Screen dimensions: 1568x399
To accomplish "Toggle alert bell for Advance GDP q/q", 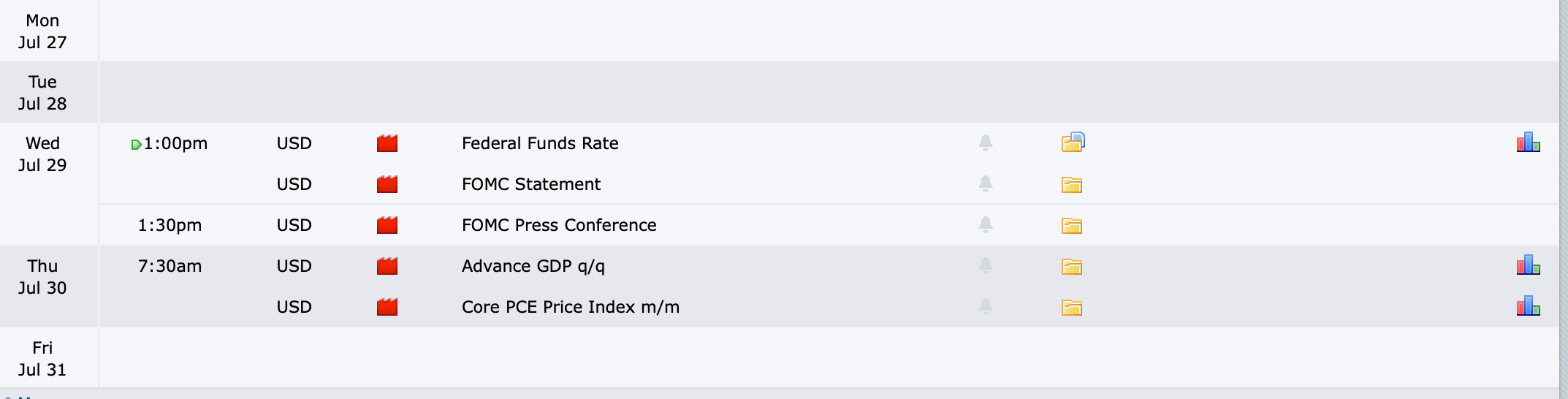I will coord(986,265).
